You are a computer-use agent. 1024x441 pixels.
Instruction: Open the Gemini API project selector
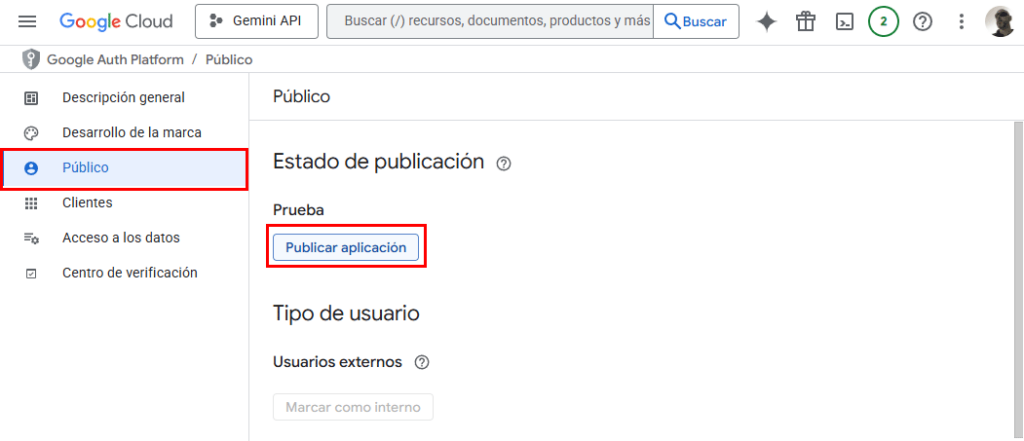[256, 21]
